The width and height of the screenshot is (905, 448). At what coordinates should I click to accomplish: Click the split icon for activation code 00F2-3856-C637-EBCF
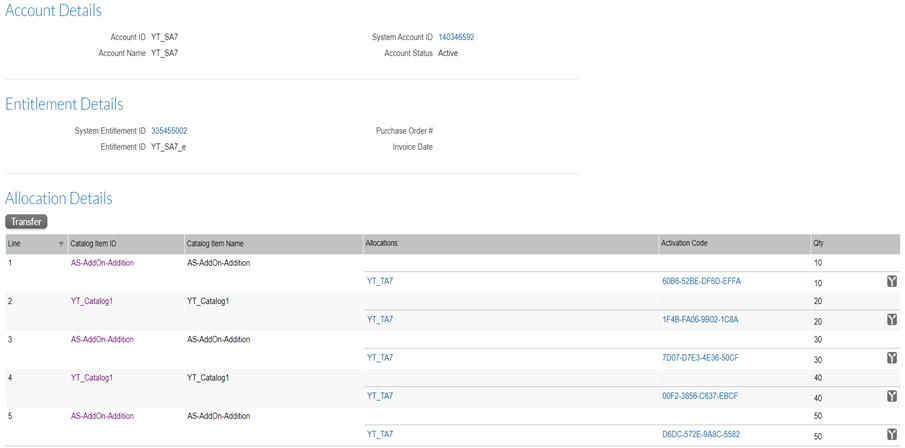click(x=892, y=396)
